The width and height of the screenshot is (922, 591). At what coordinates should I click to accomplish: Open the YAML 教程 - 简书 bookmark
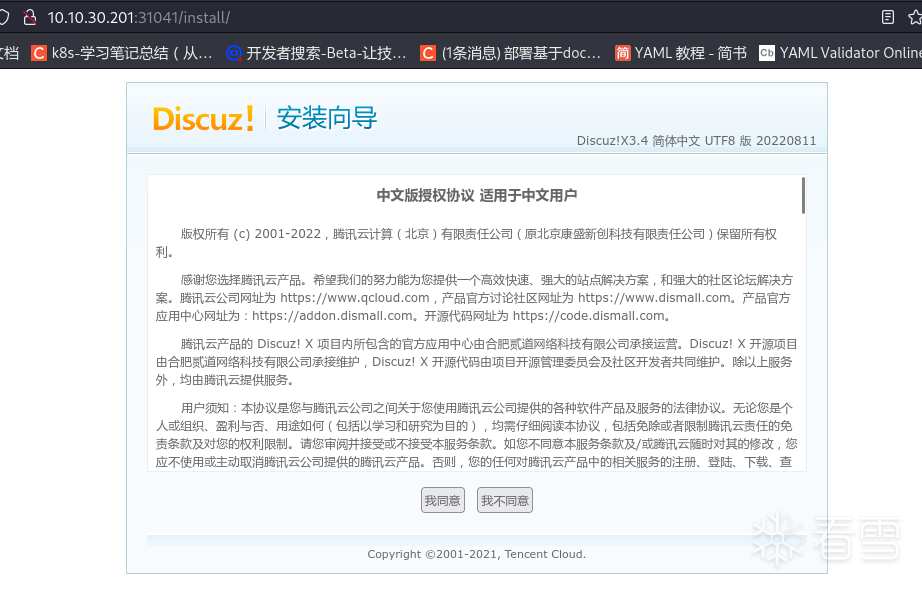tap(681, 53)
